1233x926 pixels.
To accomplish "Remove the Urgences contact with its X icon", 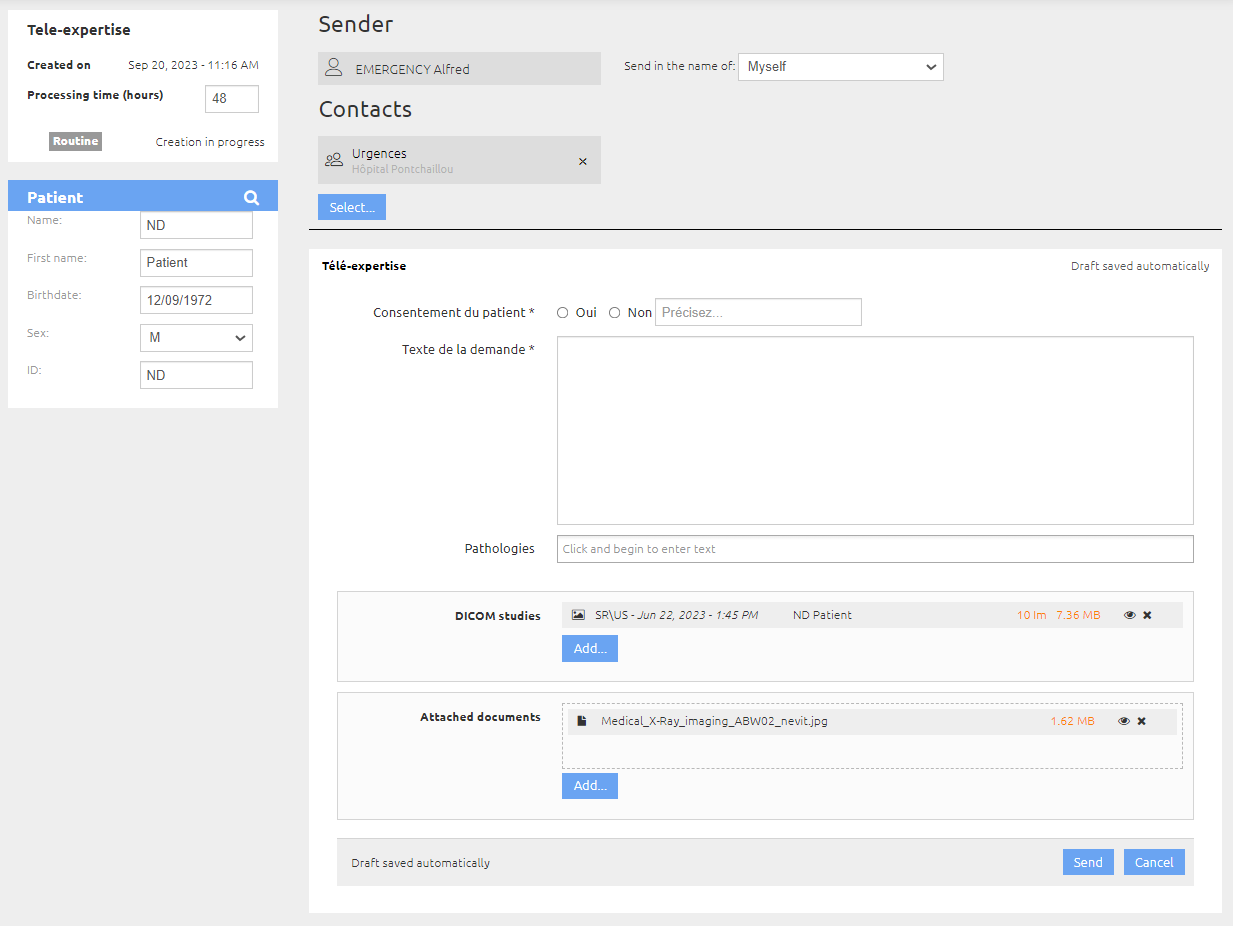I will coord(583,161).
